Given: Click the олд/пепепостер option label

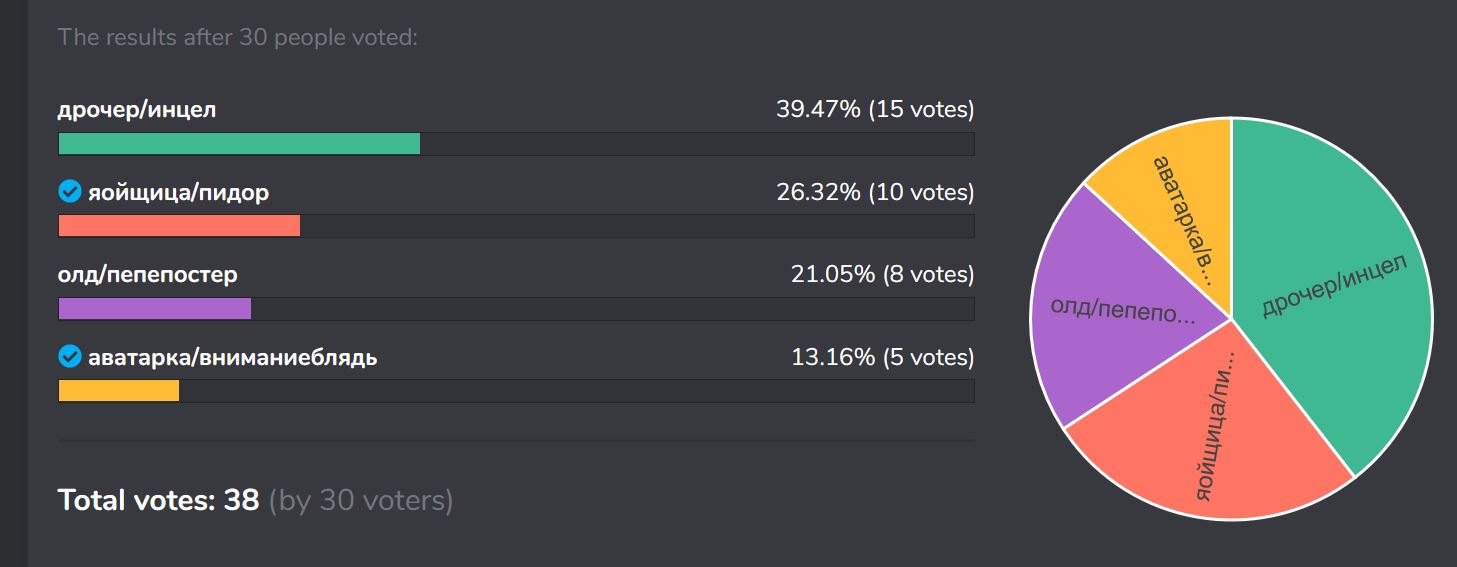Looking at the screenshot, I should (x=147, y=274).
